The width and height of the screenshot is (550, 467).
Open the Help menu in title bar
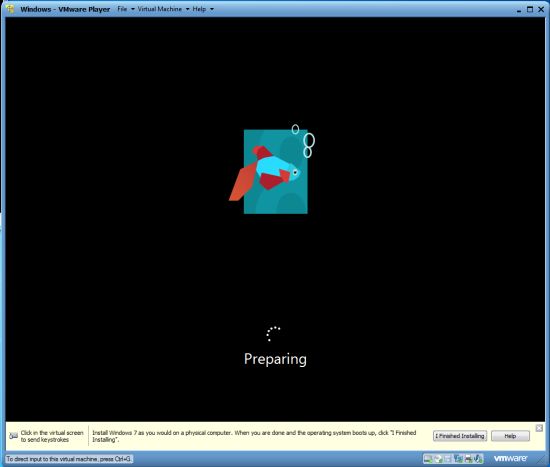(203, 9)
